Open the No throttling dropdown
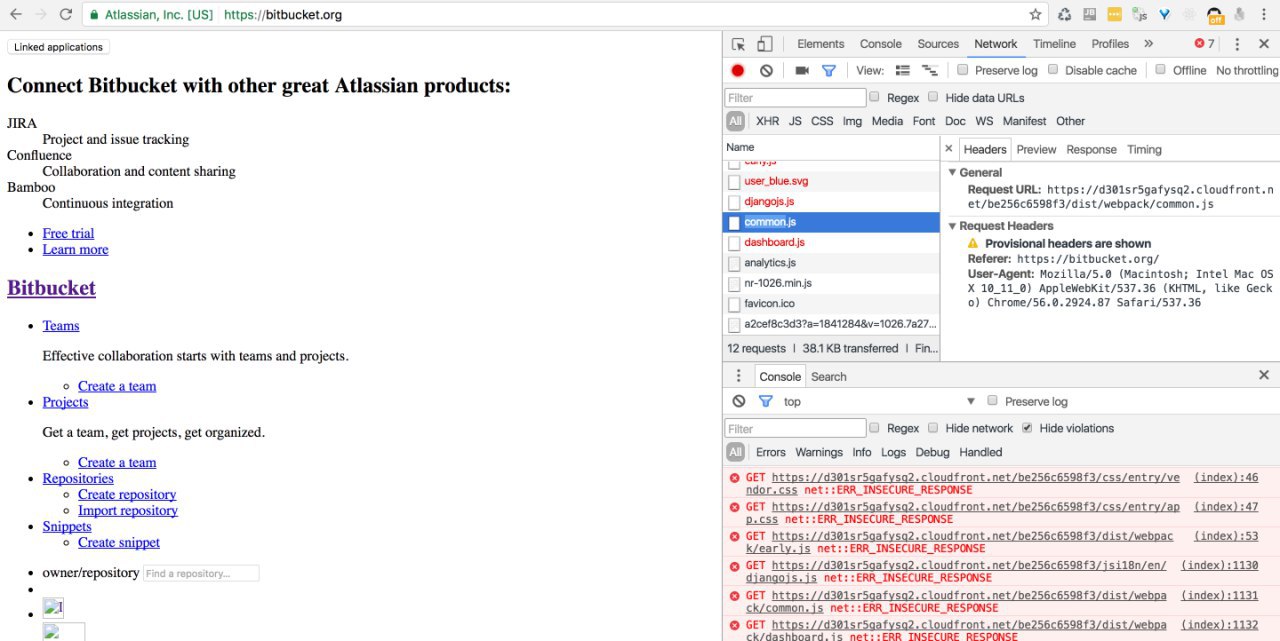This screenshot has width=1280, height=641. coord(1246,71)
